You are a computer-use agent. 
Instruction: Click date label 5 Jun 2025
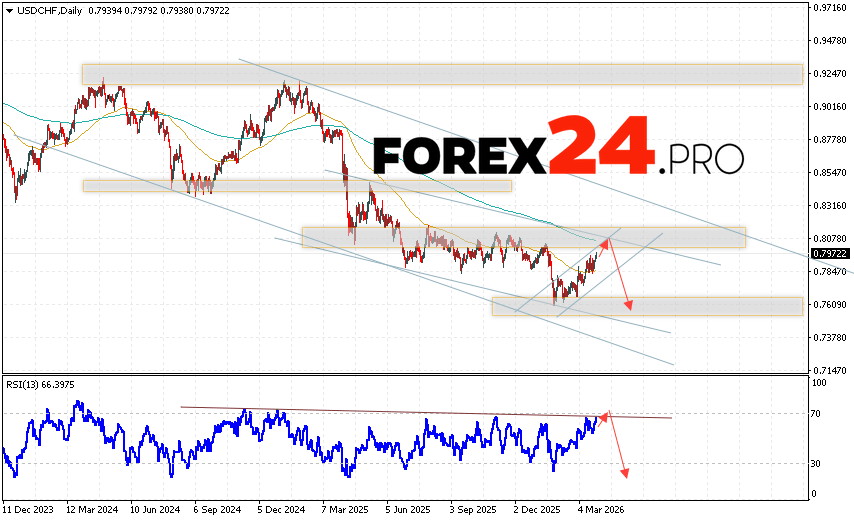(408, 510)
